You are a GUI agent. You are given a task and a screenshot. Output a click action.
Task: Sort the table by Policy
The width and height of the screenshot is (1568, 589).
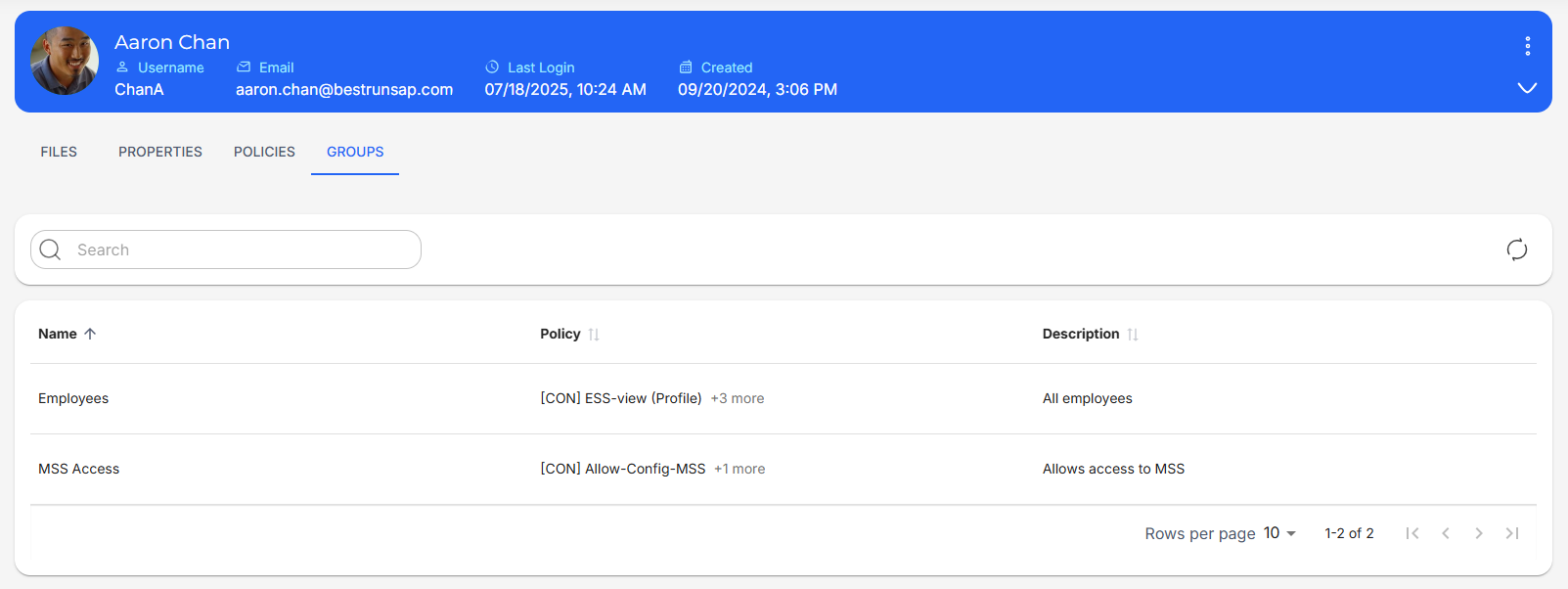[x=593, y=335]
